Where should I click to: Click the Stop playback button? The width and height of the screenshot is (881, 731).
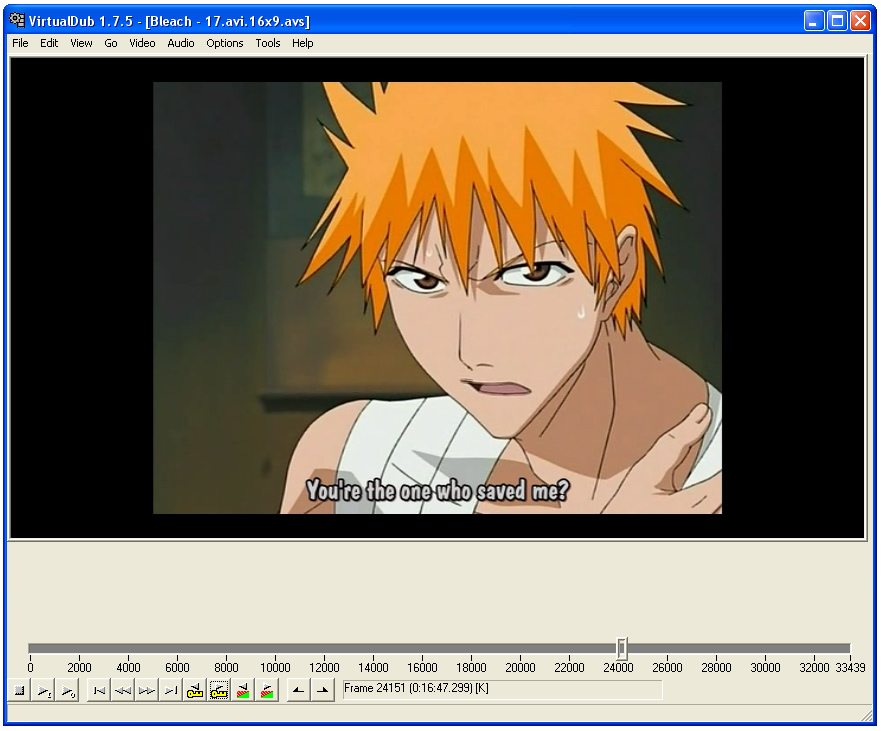(x=19, y=691)
